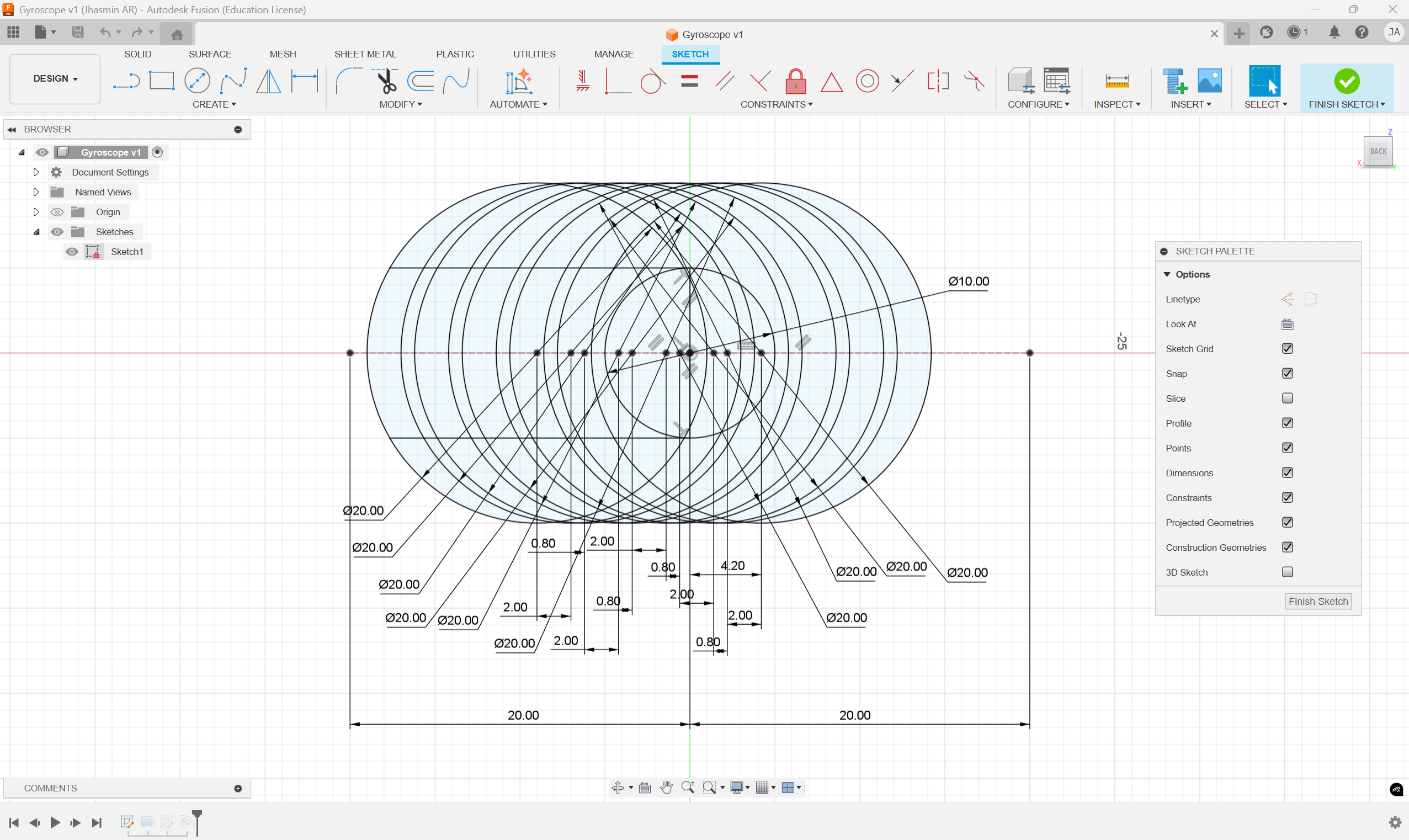Screen dimensions: 1409x840
Task: Switch to the UTILITIES tab
Action: pos(534,54)
